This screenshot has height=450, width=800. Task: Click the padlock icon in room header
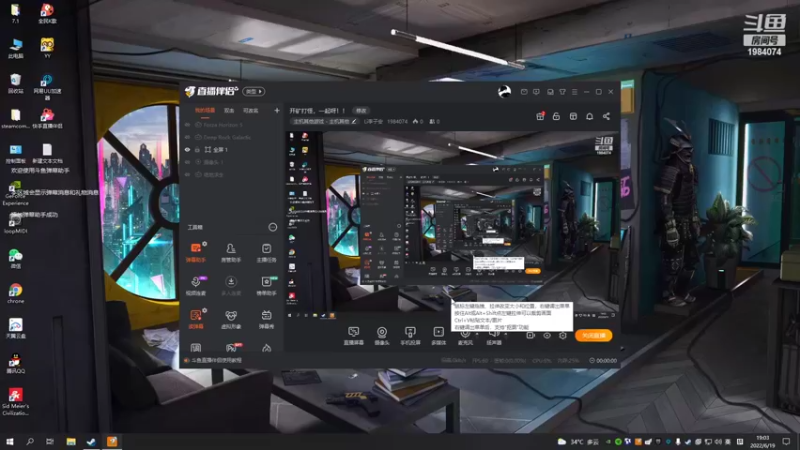coord(556,116)
